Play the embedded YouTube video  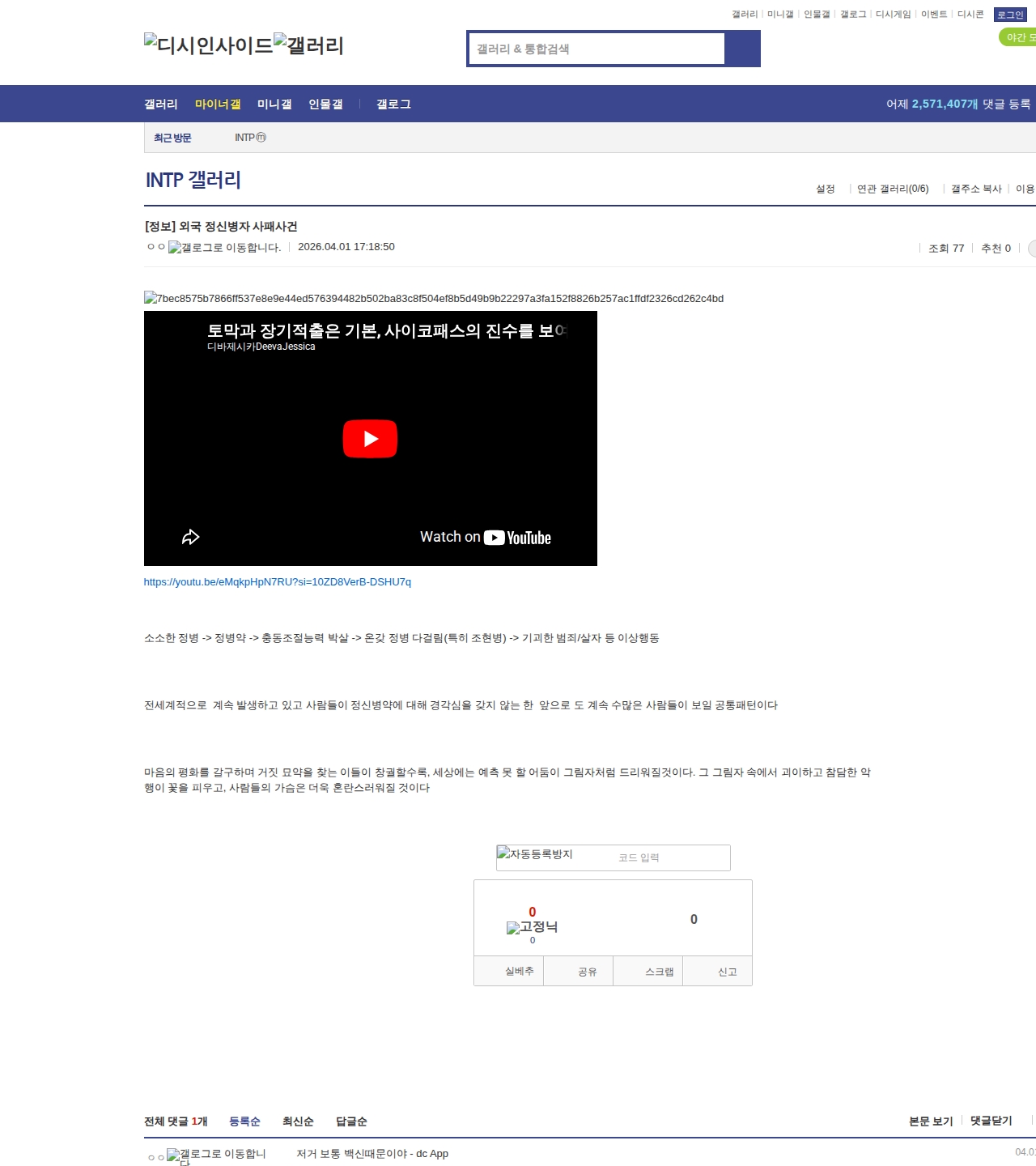[x=370, y=439]
